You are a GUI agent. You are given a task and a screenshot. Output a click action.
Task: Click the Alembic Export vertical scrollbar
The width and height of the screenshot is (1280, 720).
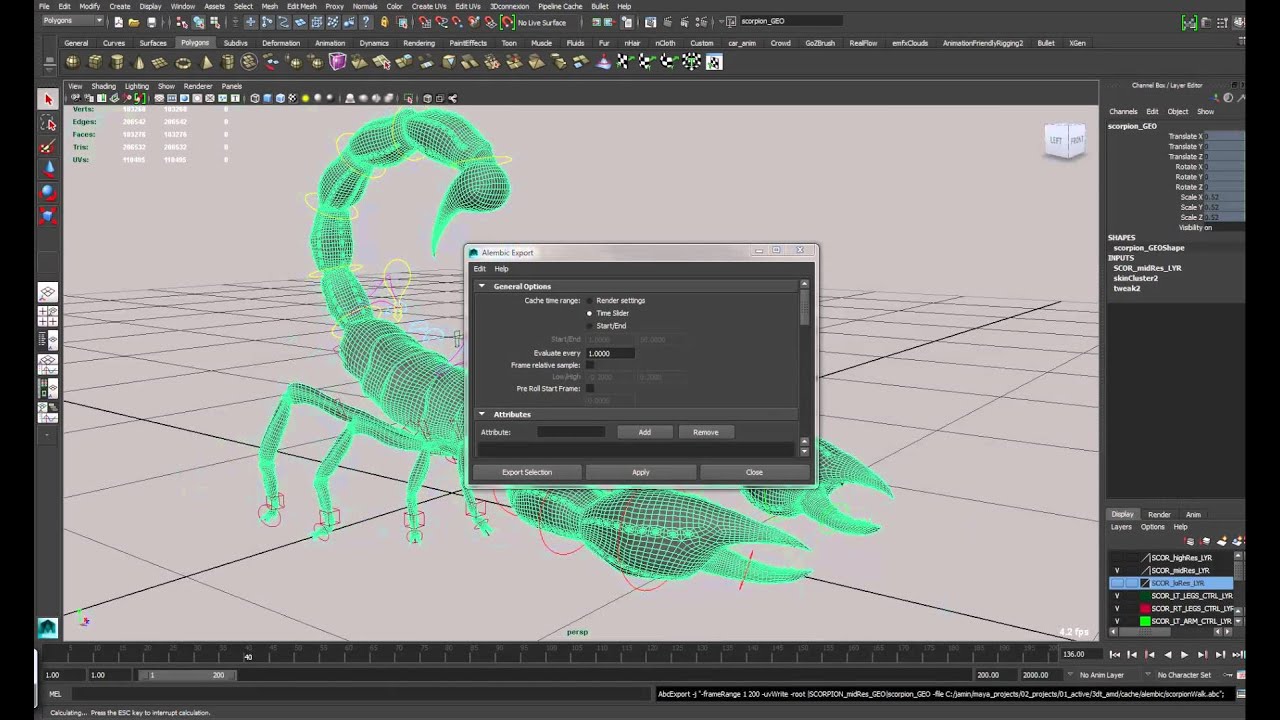coord(804,308)
